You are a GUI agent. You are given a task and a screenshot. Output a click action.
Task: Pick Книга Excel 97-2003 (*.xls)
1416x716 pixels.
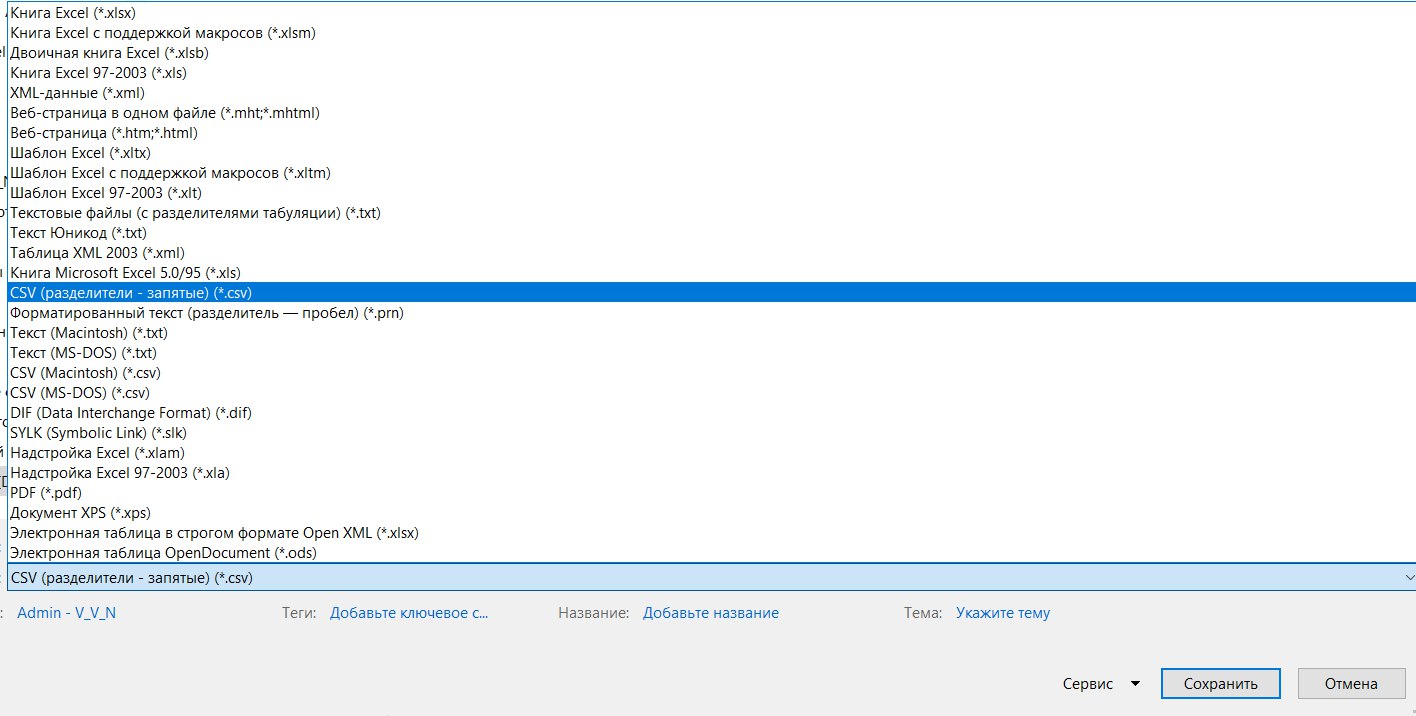click(711, 73)
